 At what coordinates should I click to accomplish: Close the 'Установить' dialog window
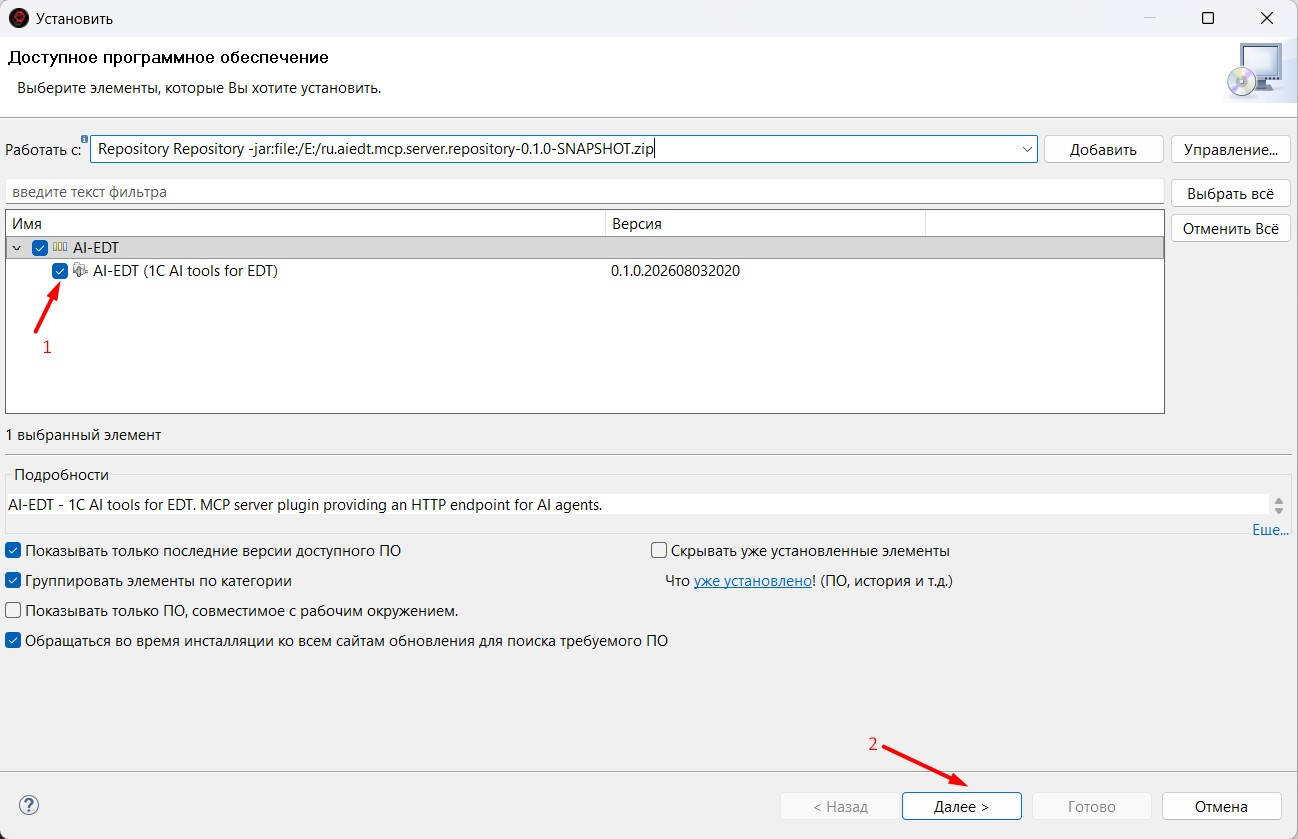coord(1267,18)
